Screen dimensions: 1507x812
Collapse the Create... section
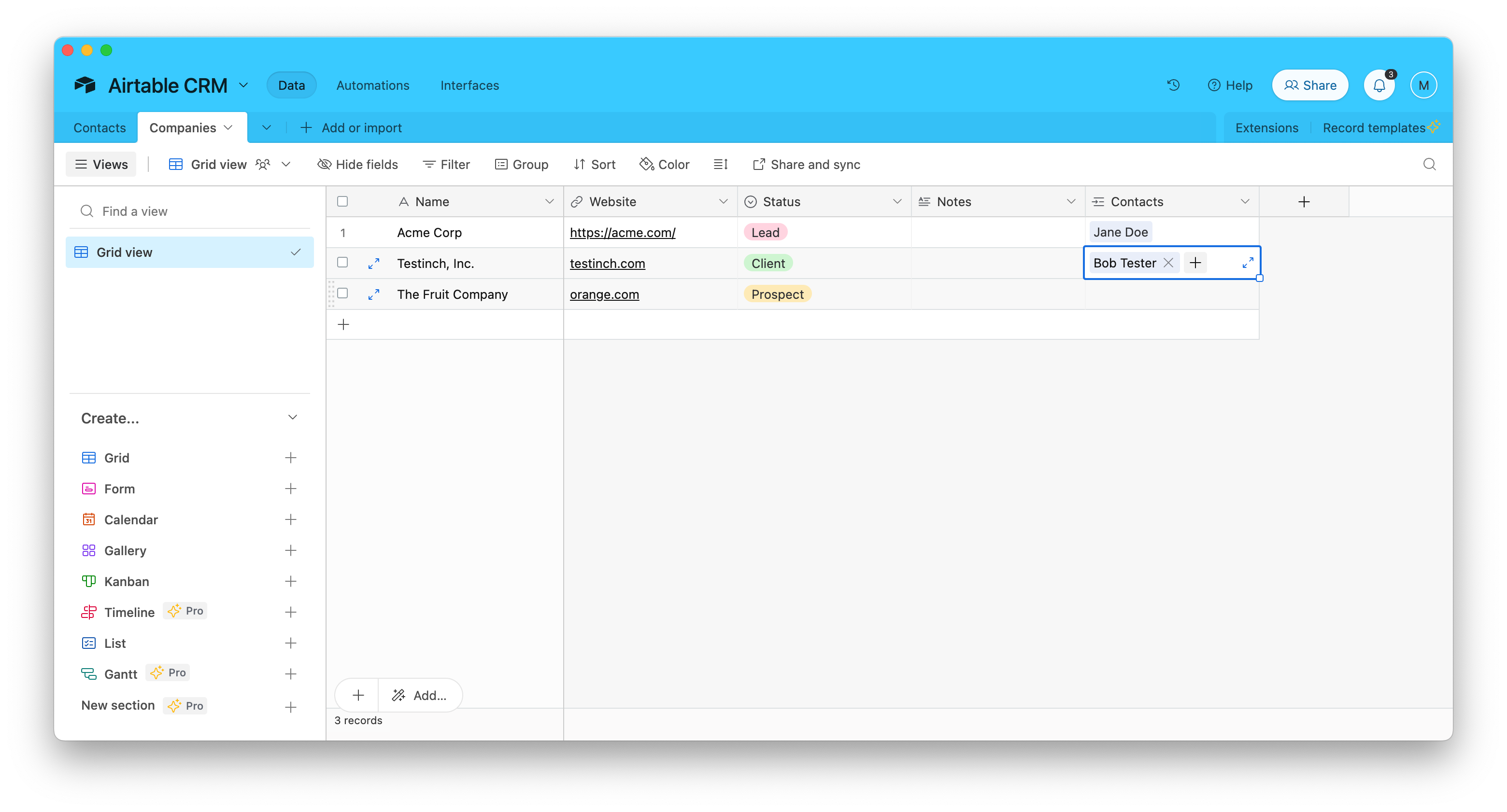(293, 418)
